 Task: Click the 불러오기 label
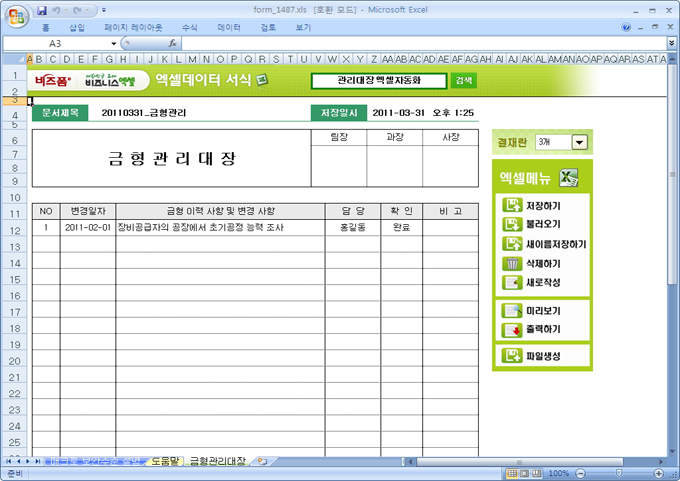click(x=543, y=224)
